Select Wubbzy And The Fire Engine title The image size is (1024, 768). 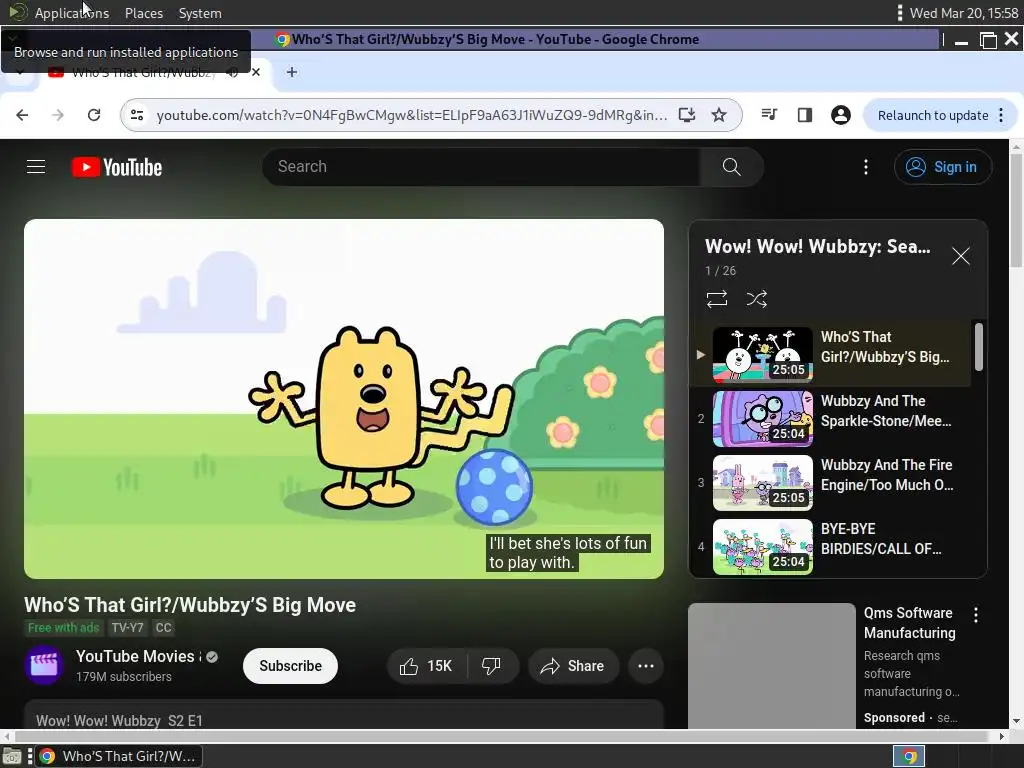pyautogui.click(x=887, y=475)
